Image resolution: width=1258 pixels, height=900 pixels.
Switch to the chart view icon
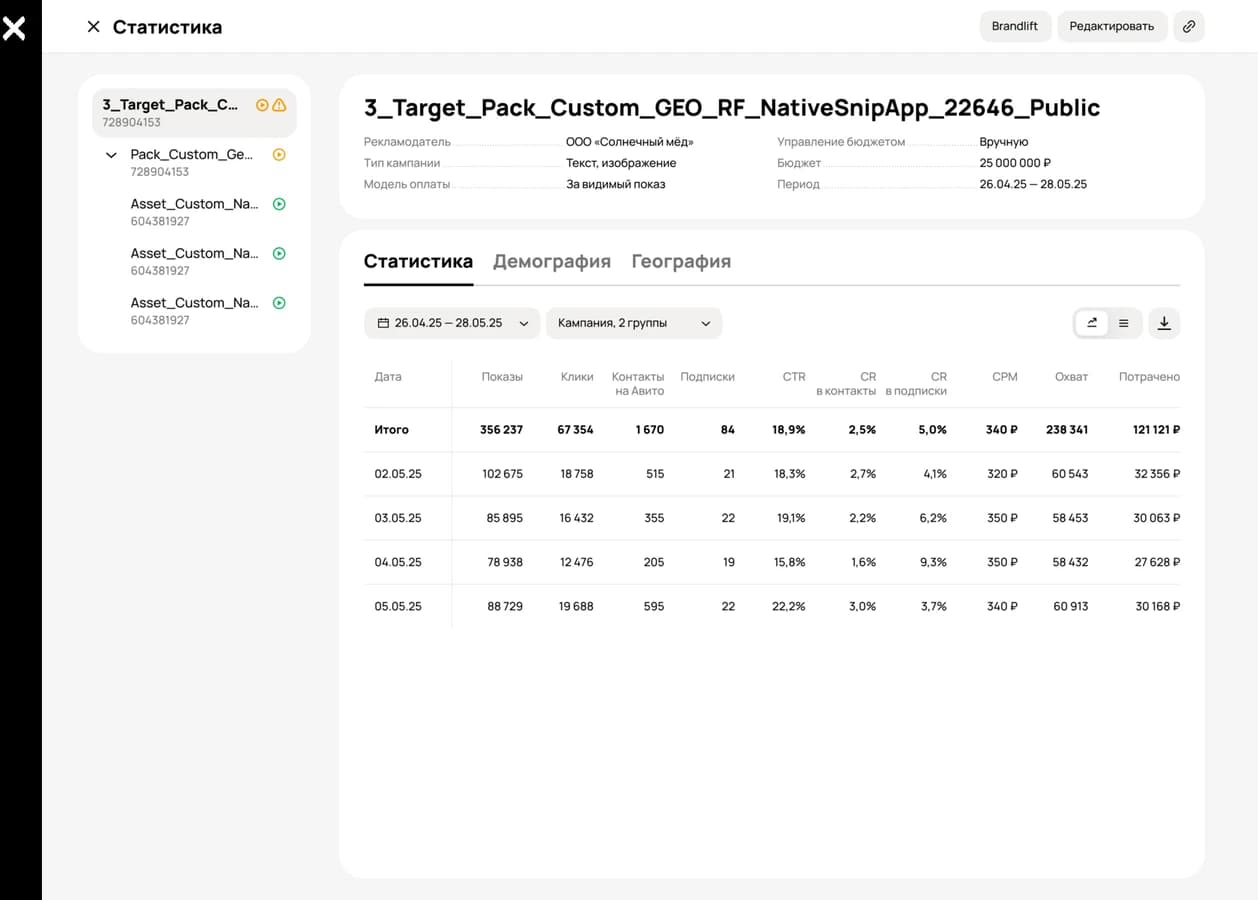coord(1092,323)
